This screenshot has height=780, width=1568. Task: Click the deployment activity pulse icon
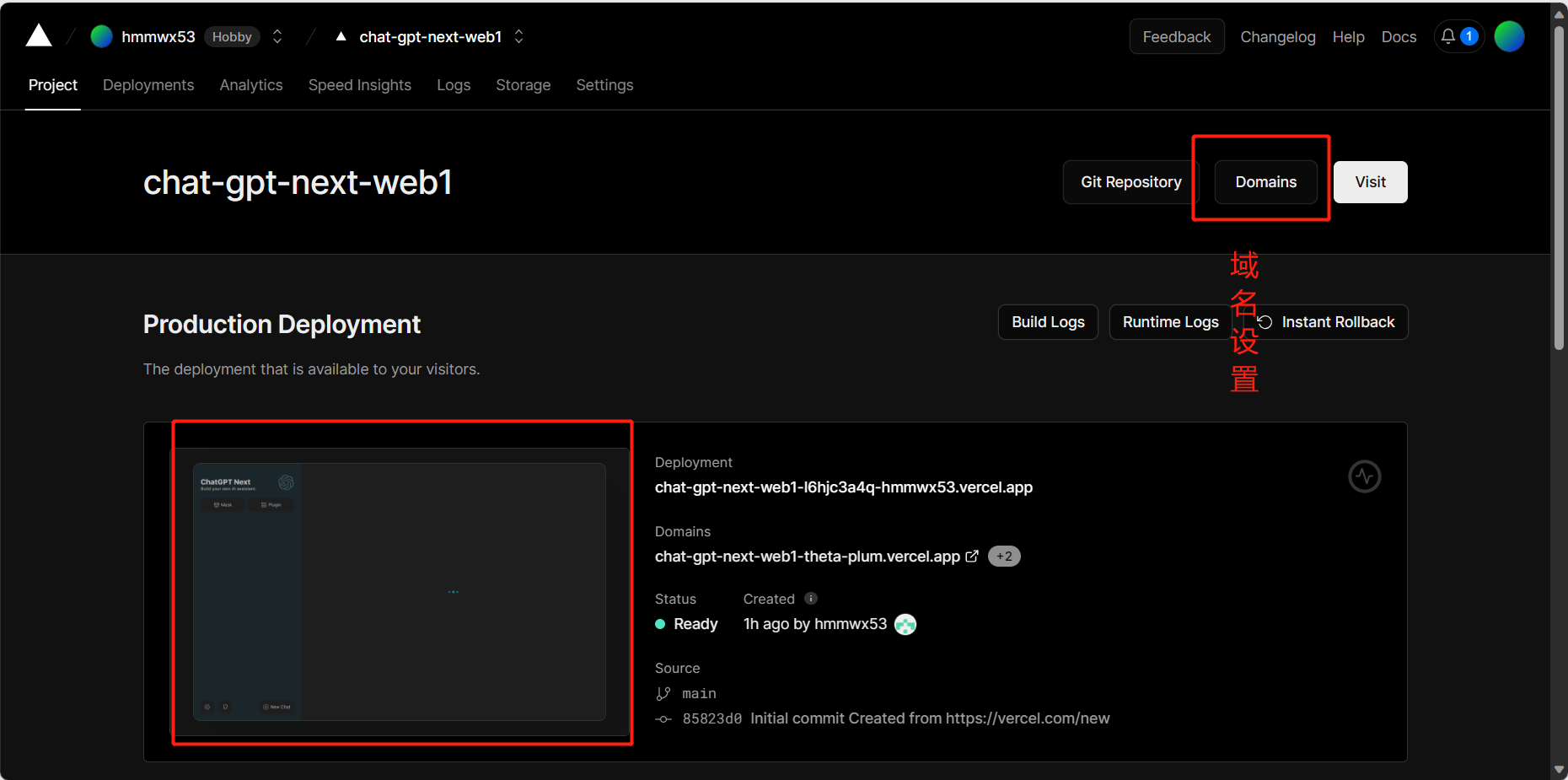tap(1364, 476)
